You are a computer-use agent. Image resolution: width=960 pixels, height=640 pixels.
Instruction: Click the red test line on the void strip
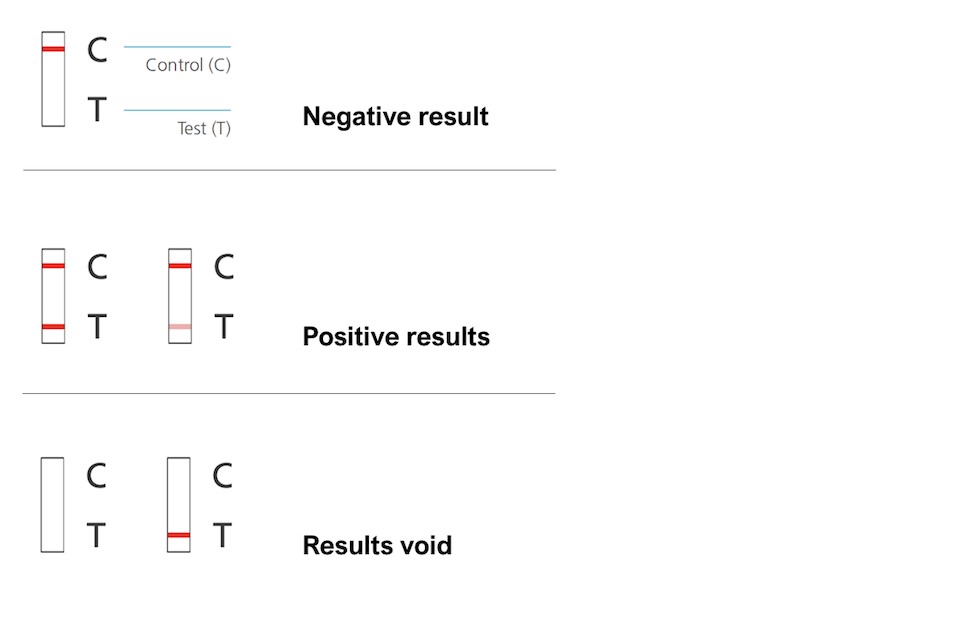coord(179,536)
